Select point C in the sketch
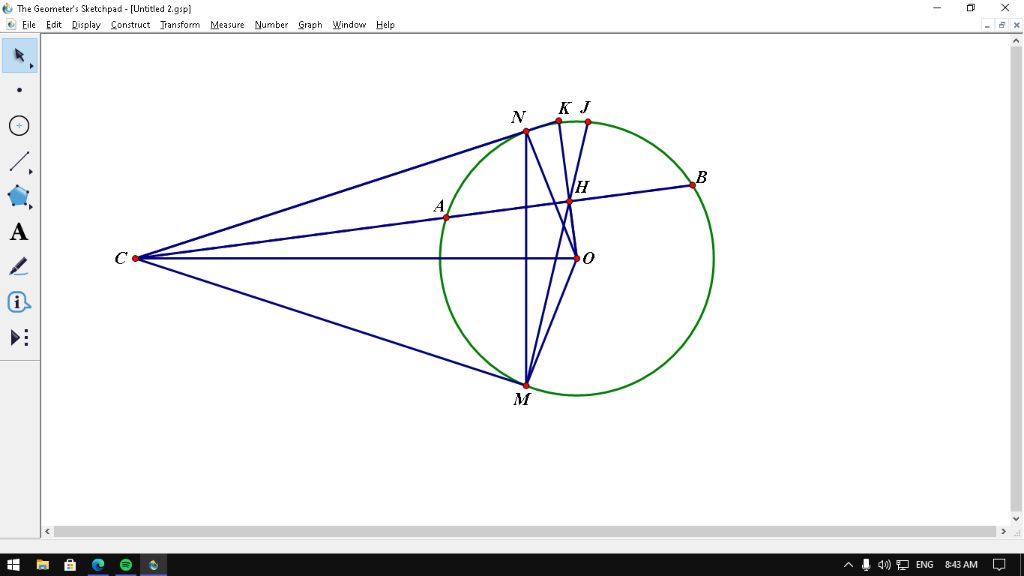The width and height of the screenshot is (1024, 576). click(x=136, y=259)
